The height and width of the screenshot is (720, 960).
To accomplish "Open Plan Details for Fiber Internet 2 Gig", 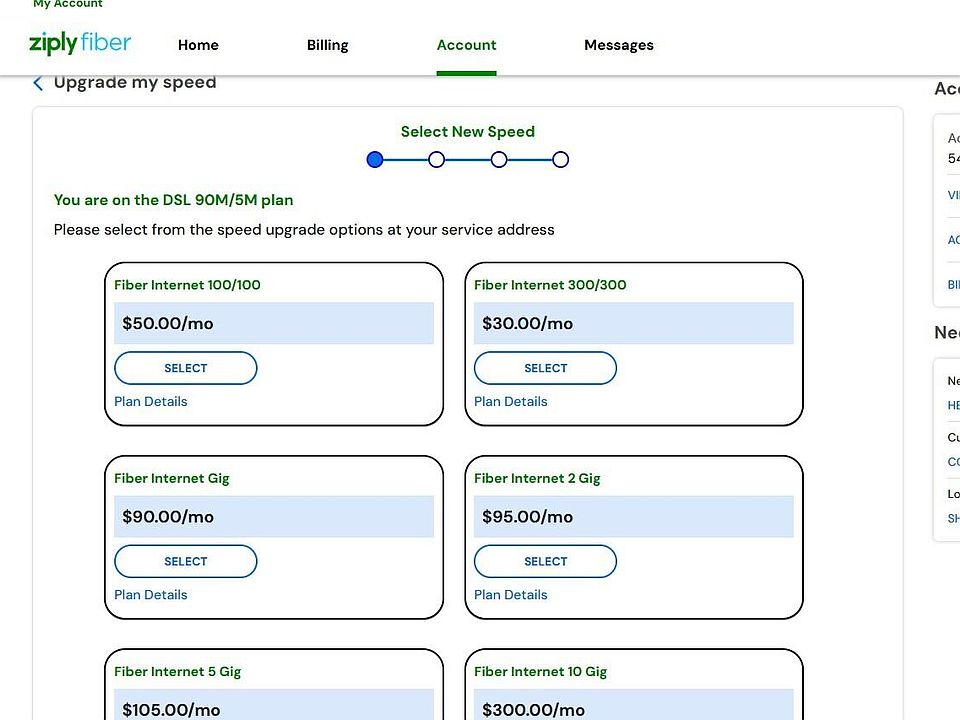I will [x=511, y=594].
